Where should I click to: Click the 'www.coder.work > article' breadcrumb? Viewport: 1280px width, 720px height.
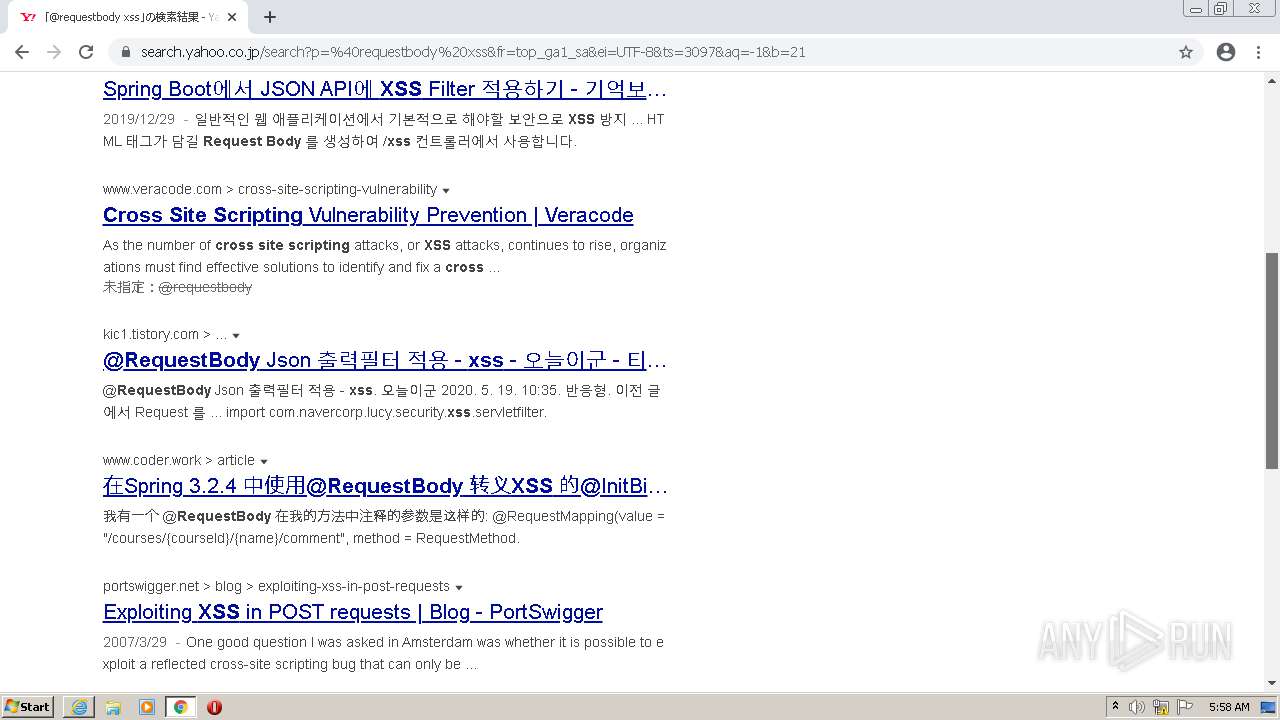[179, 460]
